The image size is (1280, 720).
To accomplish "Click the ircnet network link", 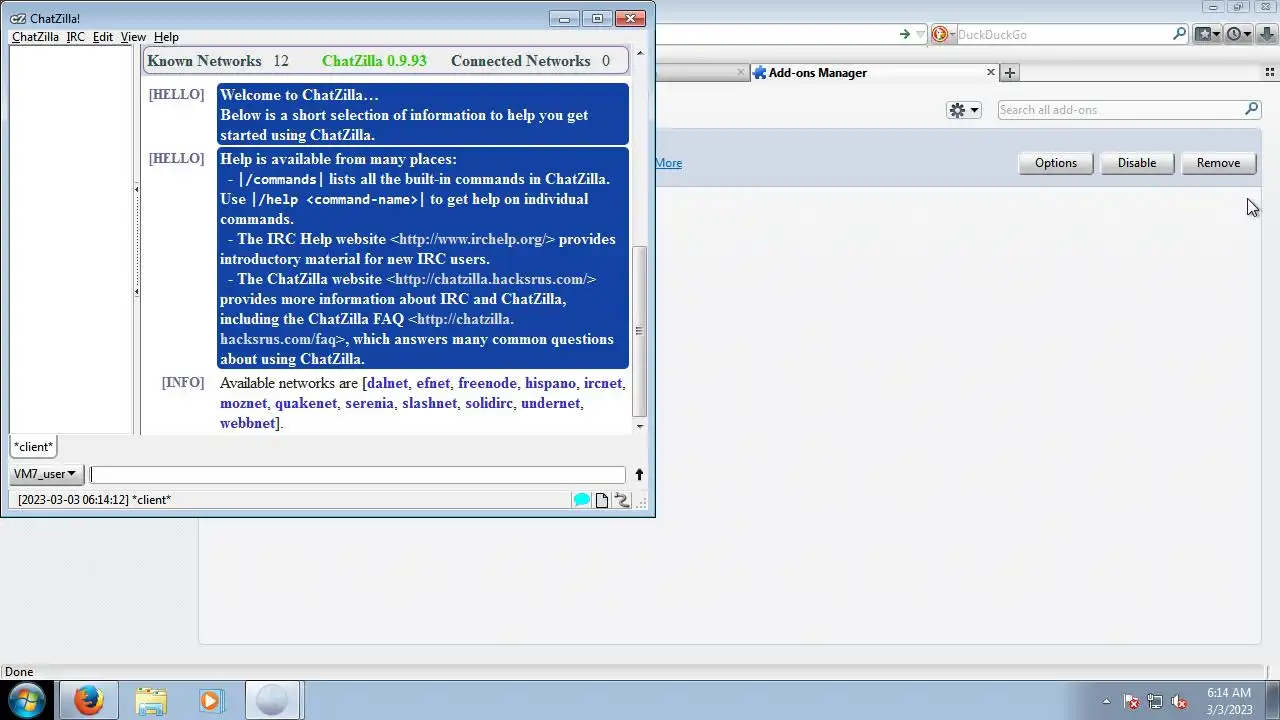I will (603, 383).
